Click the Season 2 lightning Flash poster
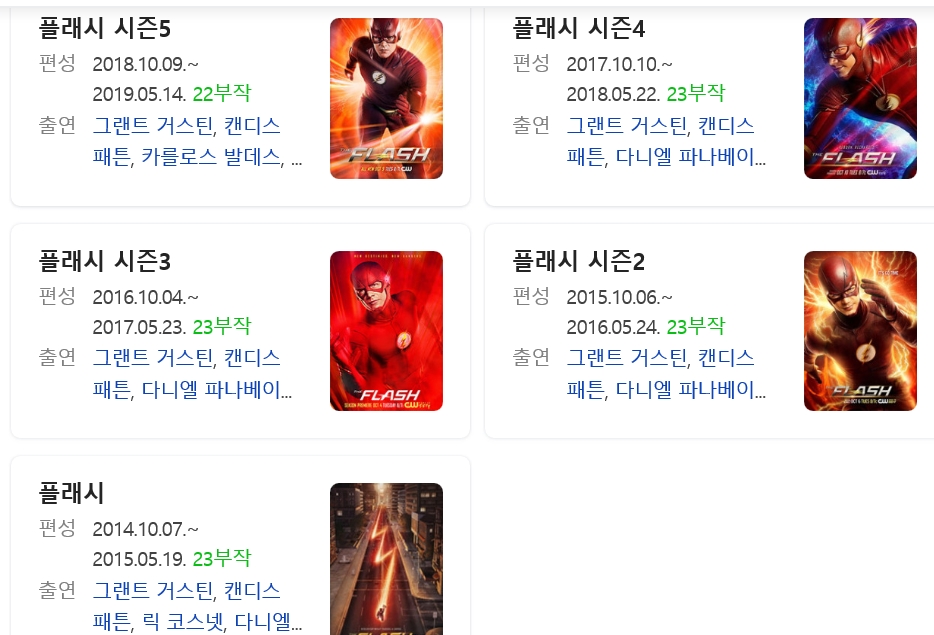The image size is (934, 635). pos(860,331)
